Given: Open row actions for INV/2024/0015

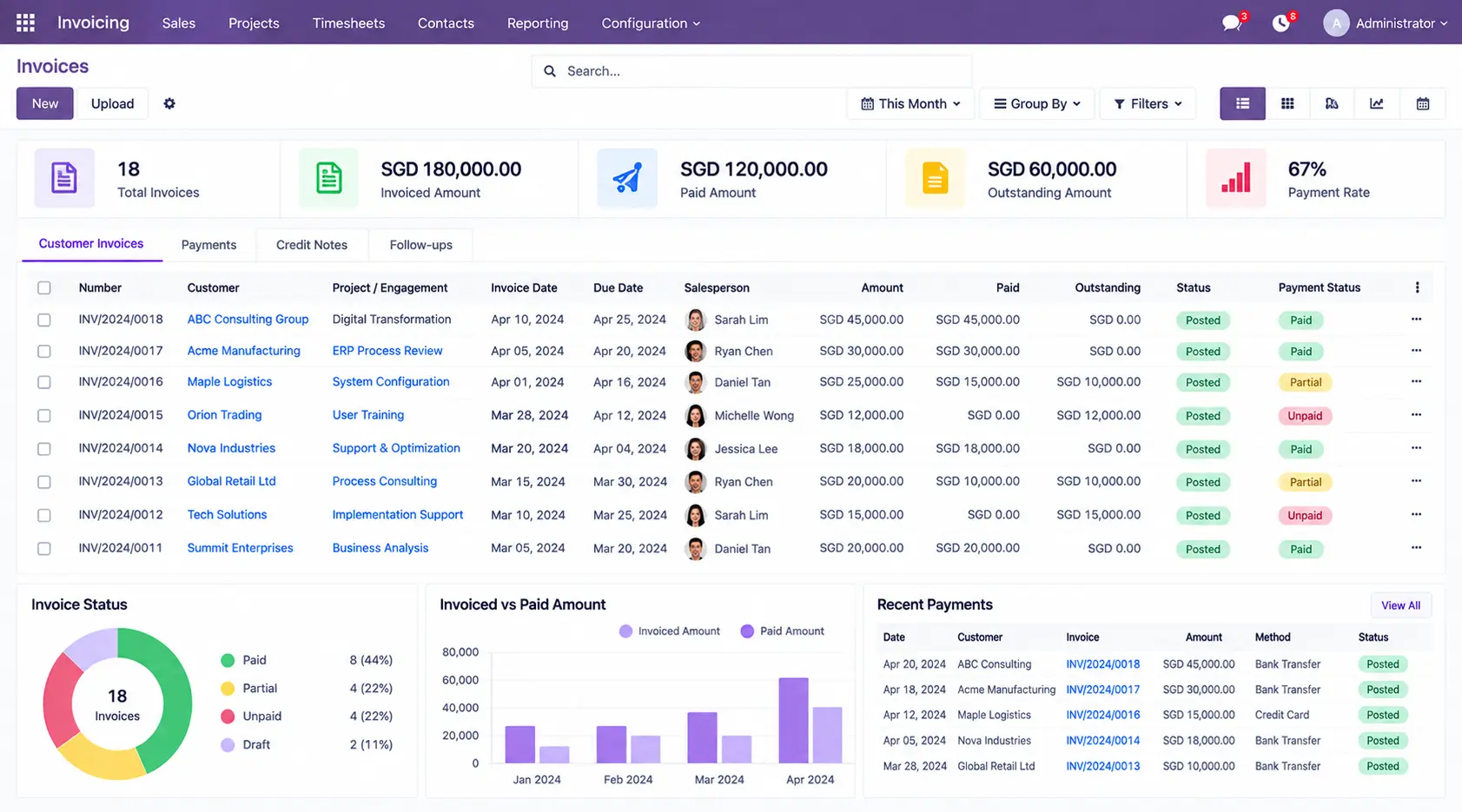Looking at the screenshot, I should [1416, 414].
